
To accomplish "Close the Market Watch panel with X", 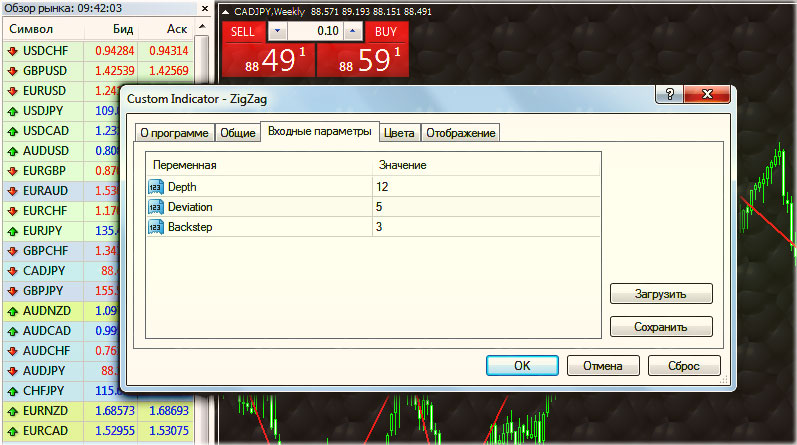I will pyautogui.click(x=203, y=8).
